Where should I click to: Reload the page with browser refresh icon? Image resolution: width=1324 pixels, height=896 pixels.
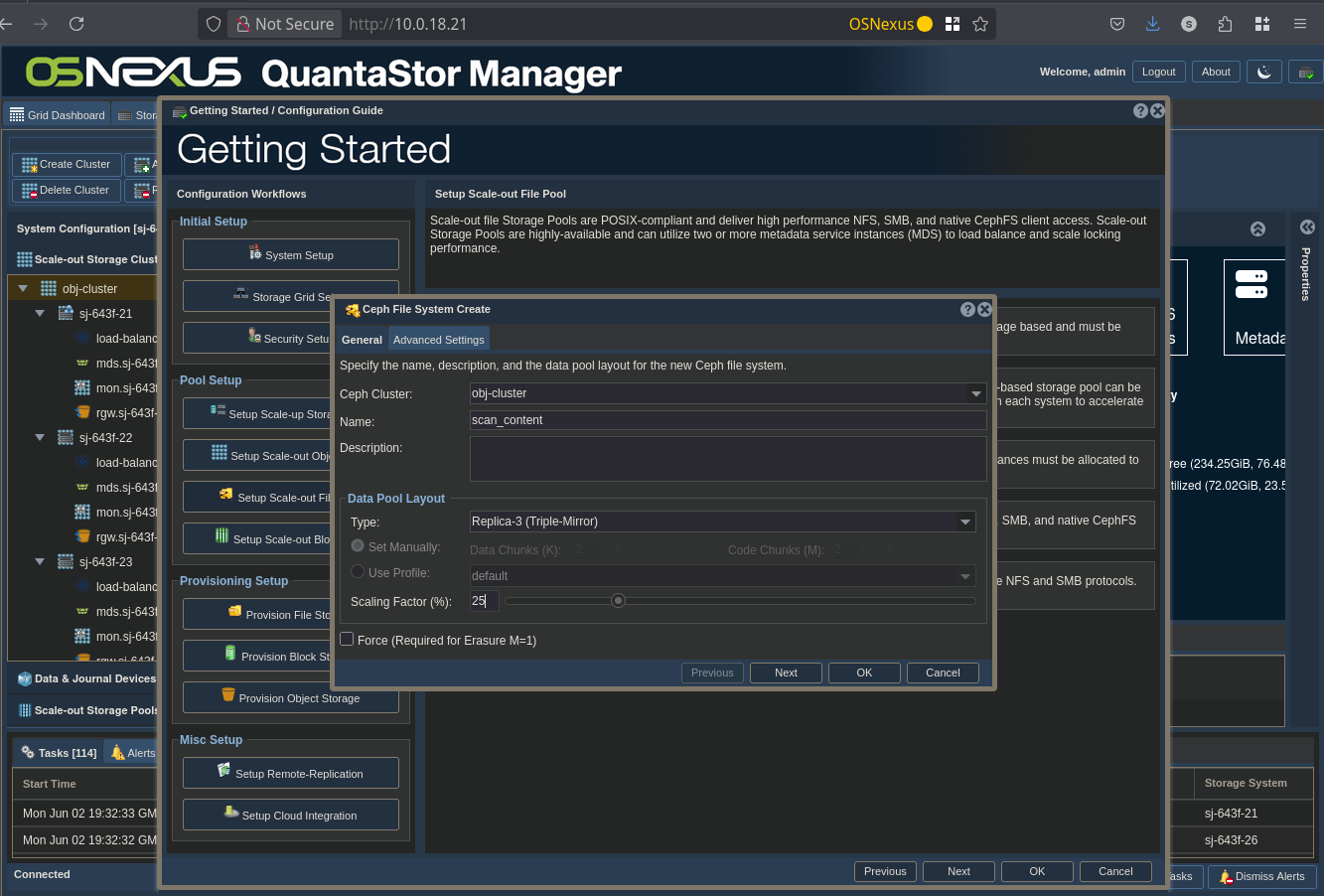[x=76, y=24]
